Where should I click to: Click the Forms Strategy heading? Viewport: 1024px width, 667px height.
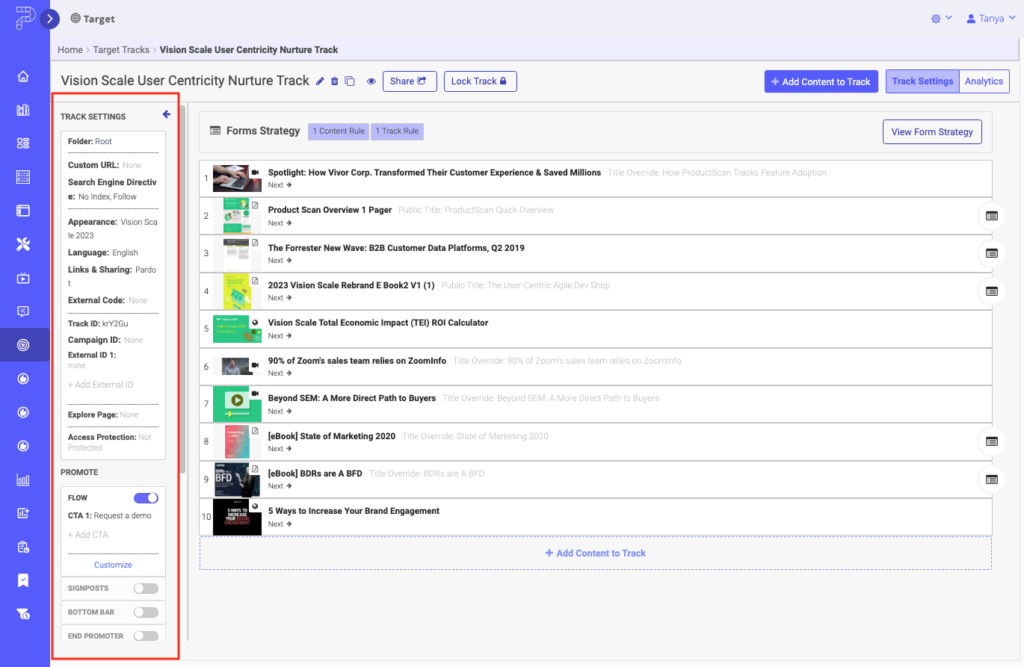[263, 131]
